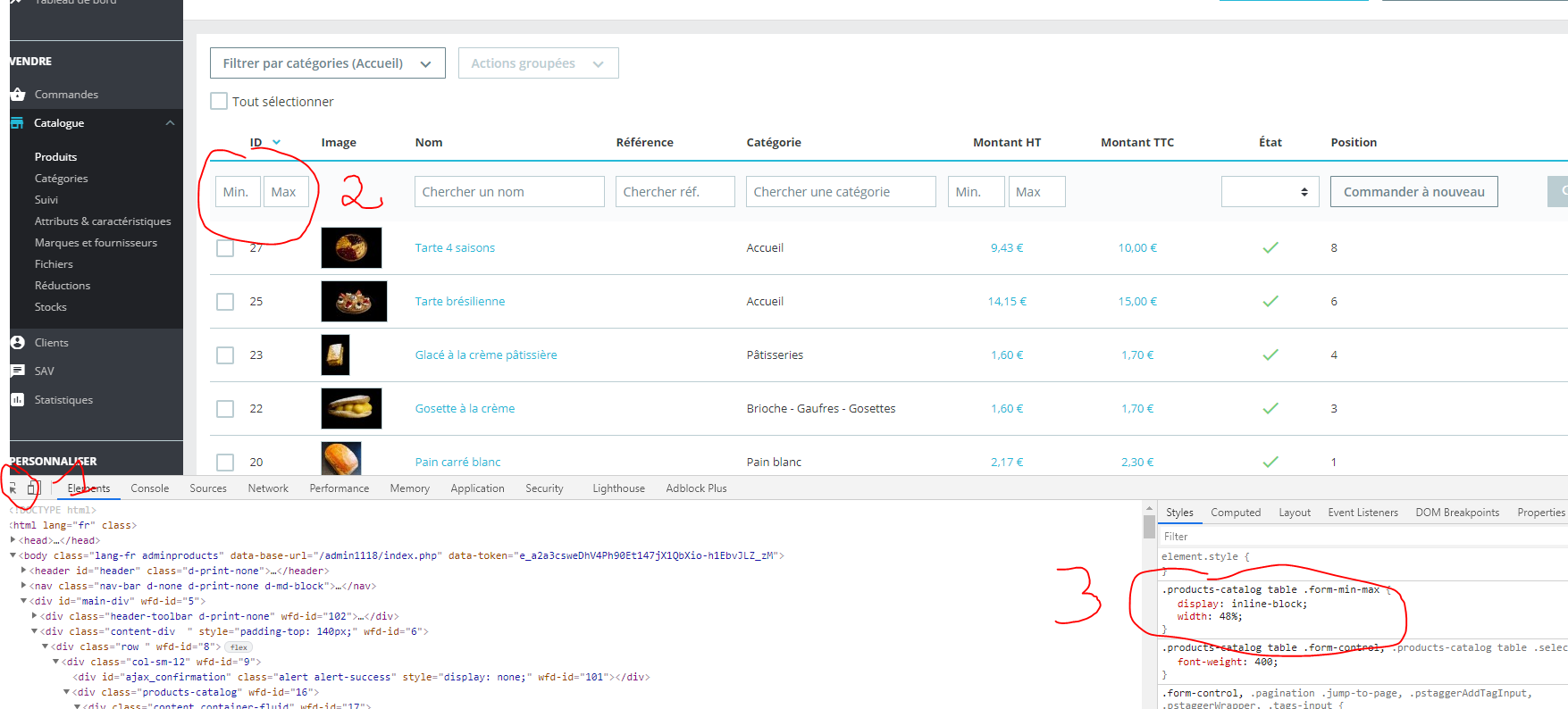
Task: Expand the nav element in DOM tree
Action: point(24,586)
